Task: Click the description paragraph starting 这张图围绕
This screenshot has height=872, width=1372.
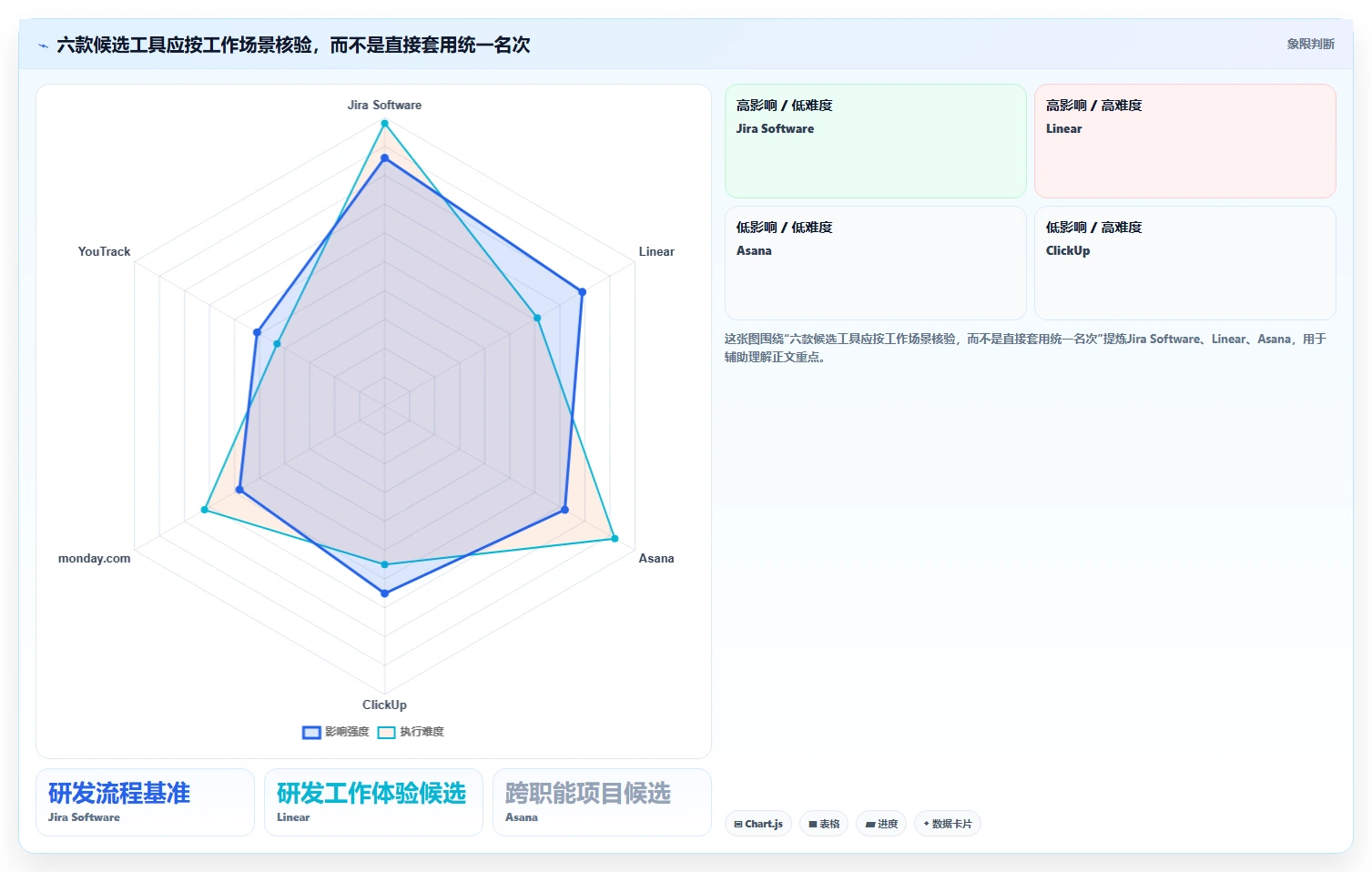Action: 1026,348
